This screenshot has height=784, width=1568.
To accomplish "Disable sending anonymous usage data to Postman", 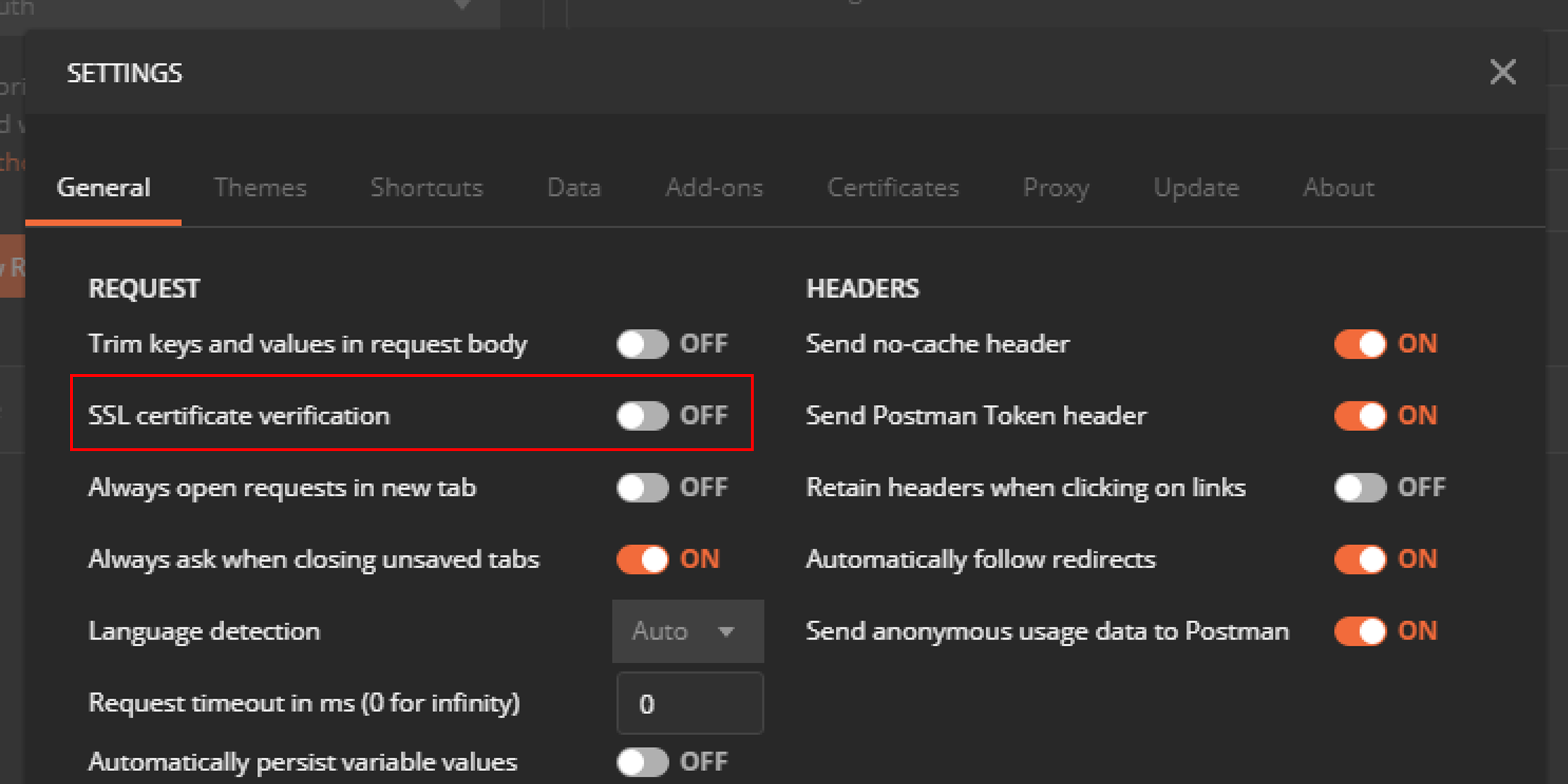I will [x=1359, y=631].
